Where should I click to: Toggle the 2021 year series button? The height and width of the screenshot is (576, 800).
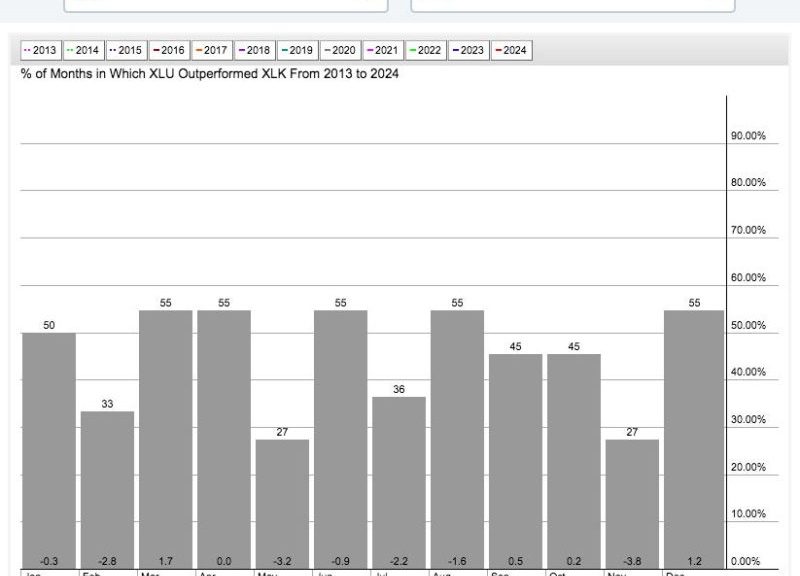tap(384, 51)
